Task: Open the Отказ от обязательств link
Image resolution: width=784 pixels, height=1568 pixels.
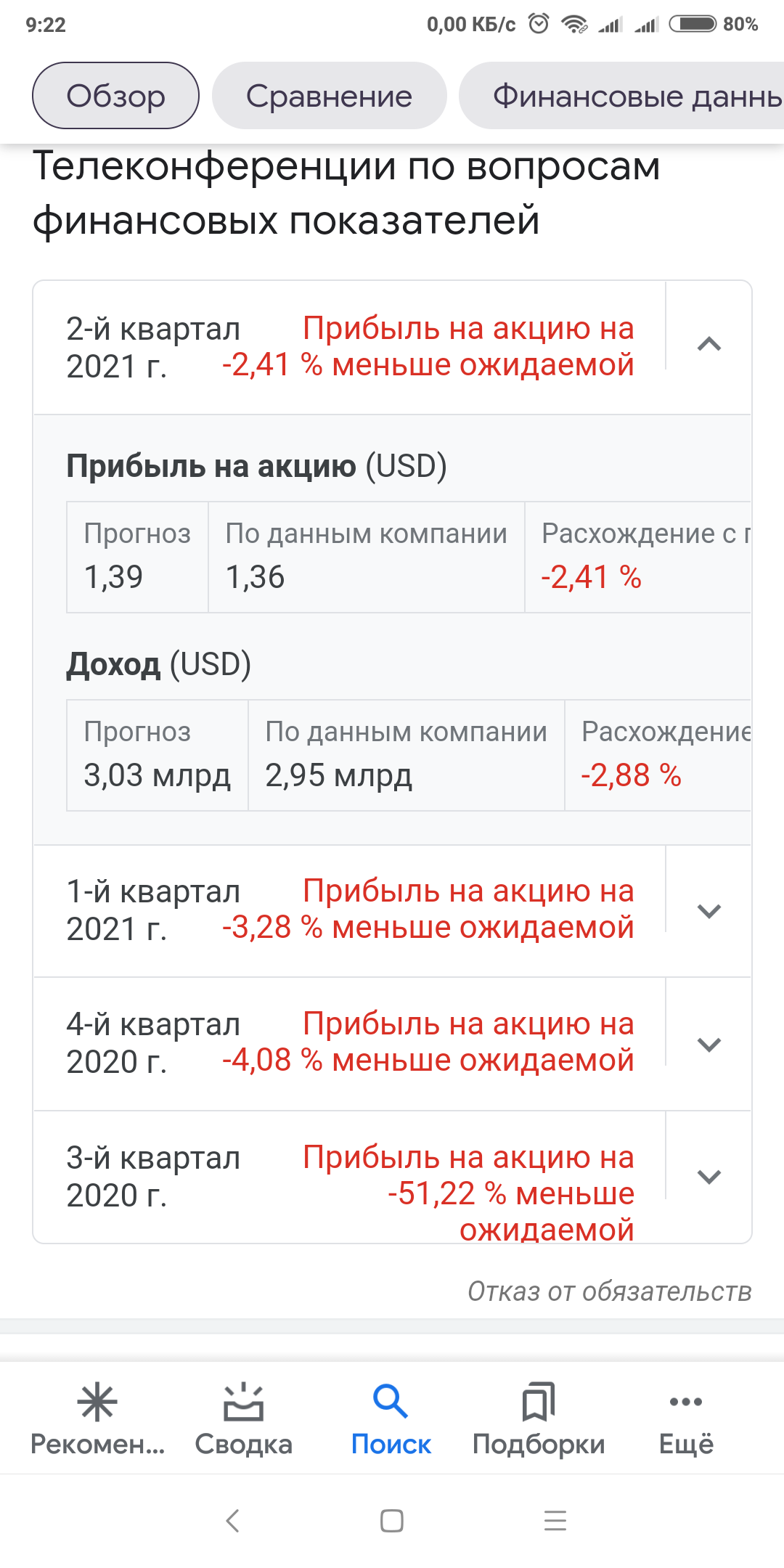Action: coord(609,1291)
